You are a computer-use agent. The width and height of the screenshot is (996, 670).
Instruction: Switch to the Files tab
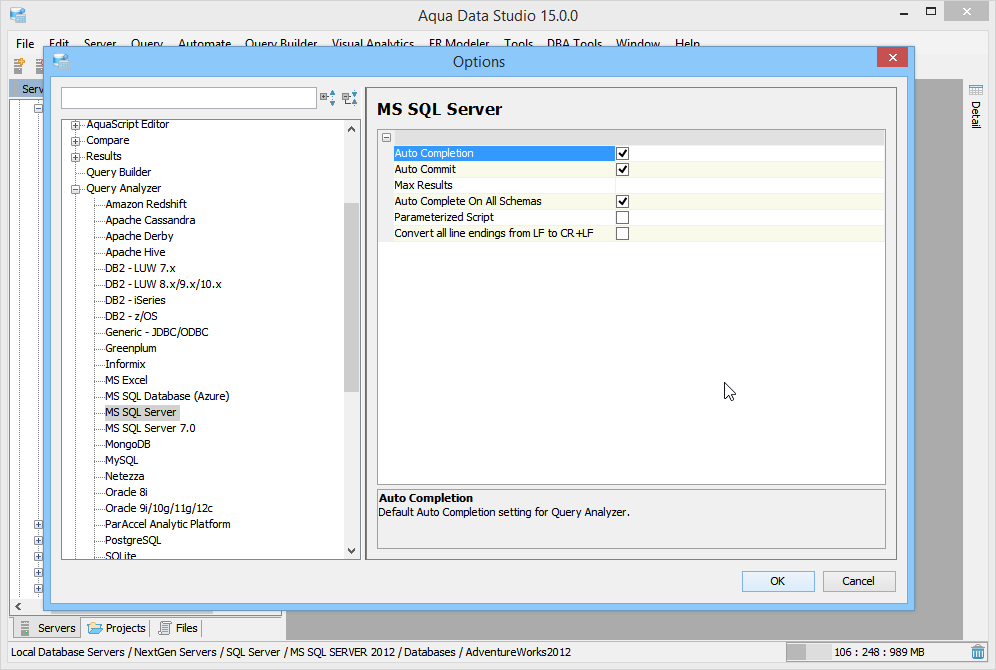point(178,627)
